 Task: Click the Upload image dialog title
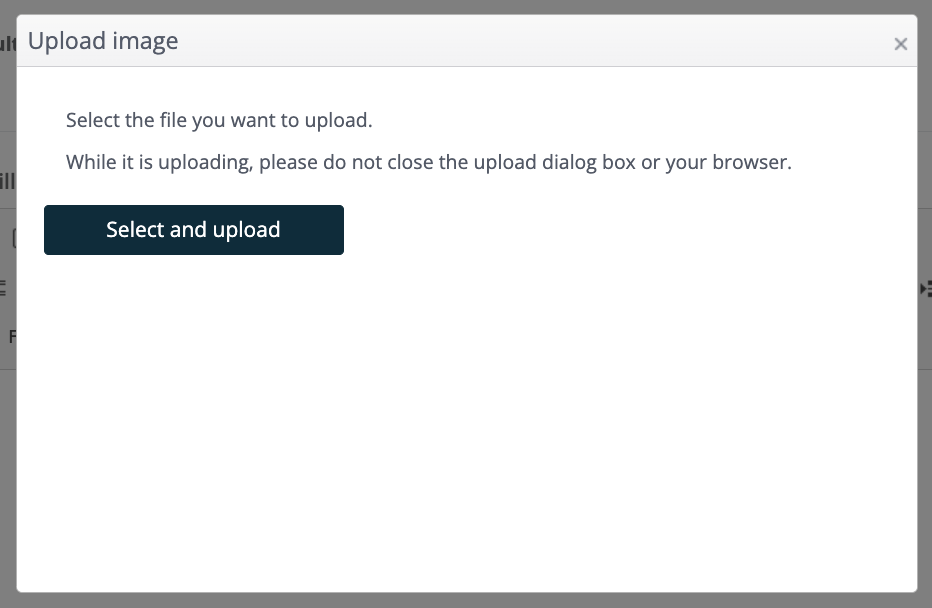[x=103, y=41]
